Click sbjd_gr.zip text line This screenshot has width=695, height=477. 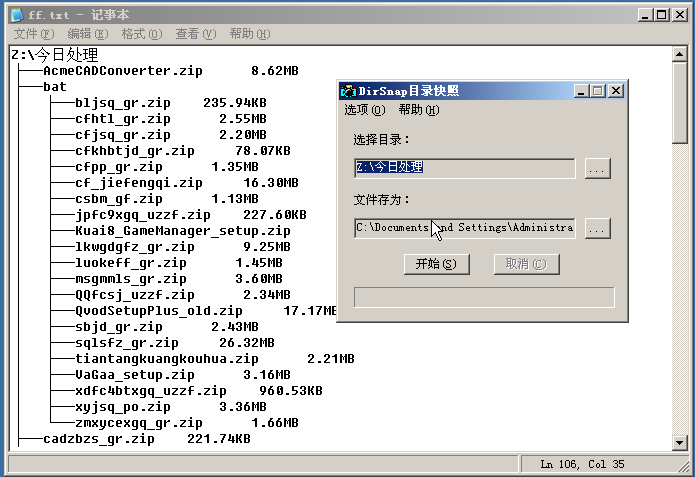pos(167,327)
